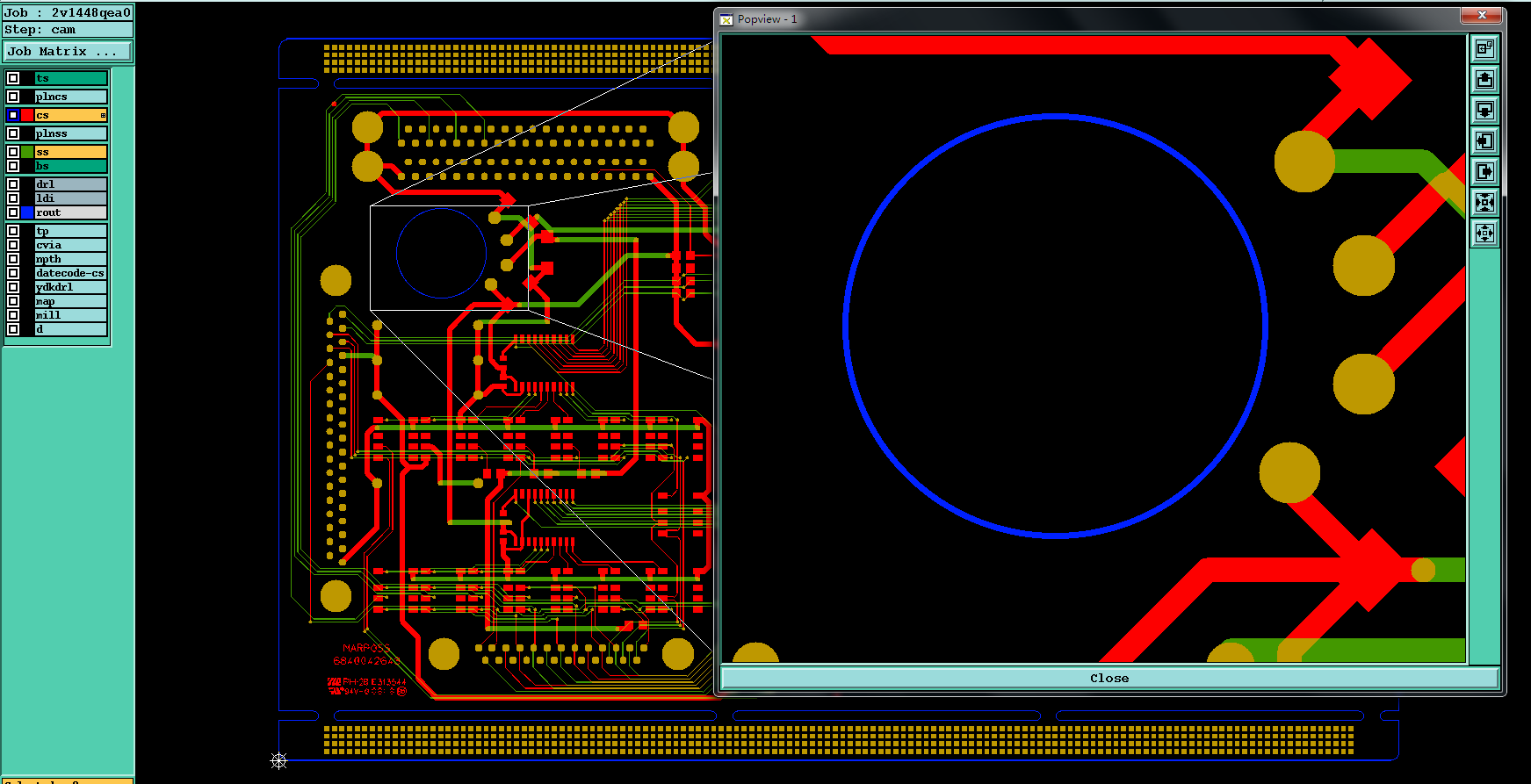The image size is (1531, 784).
Task: Toggle the npth layer display checkbox
Action: click(13, 259)
